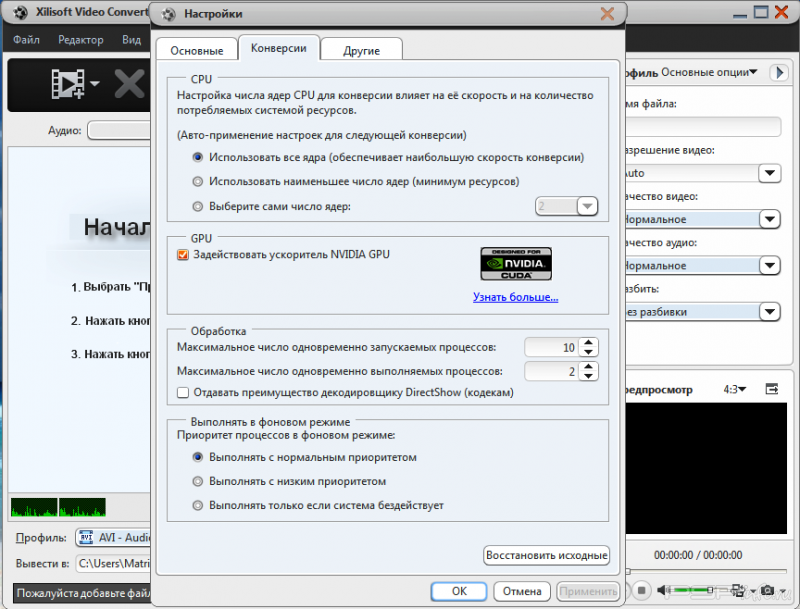Viewport: 800px width, 609px height.
Task: Select 'Выполнять с низким приоритетом' option
Action: pyautogui.click(x=198, y=481)
